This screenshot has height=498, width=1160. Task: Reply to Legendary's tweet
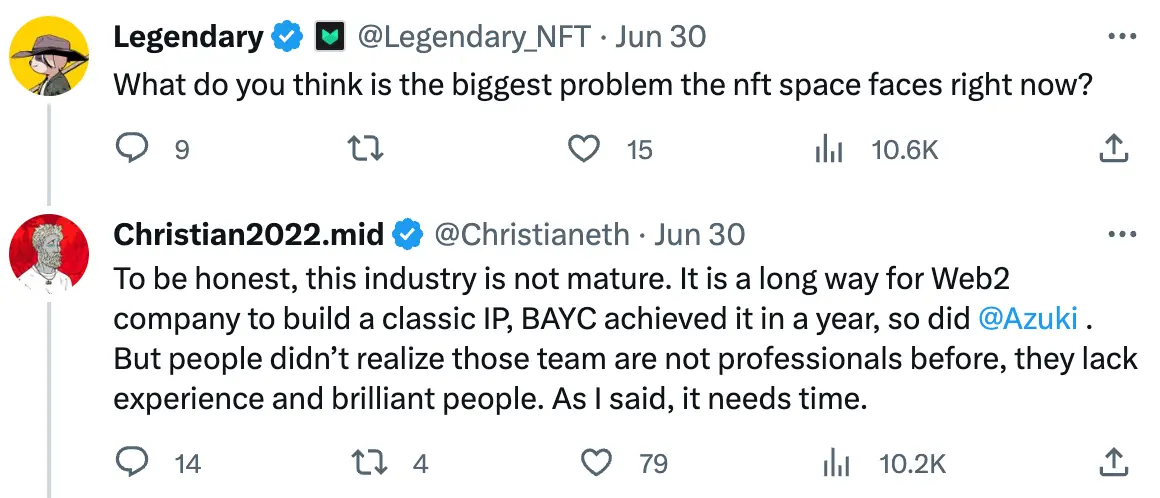coord(132,150)
